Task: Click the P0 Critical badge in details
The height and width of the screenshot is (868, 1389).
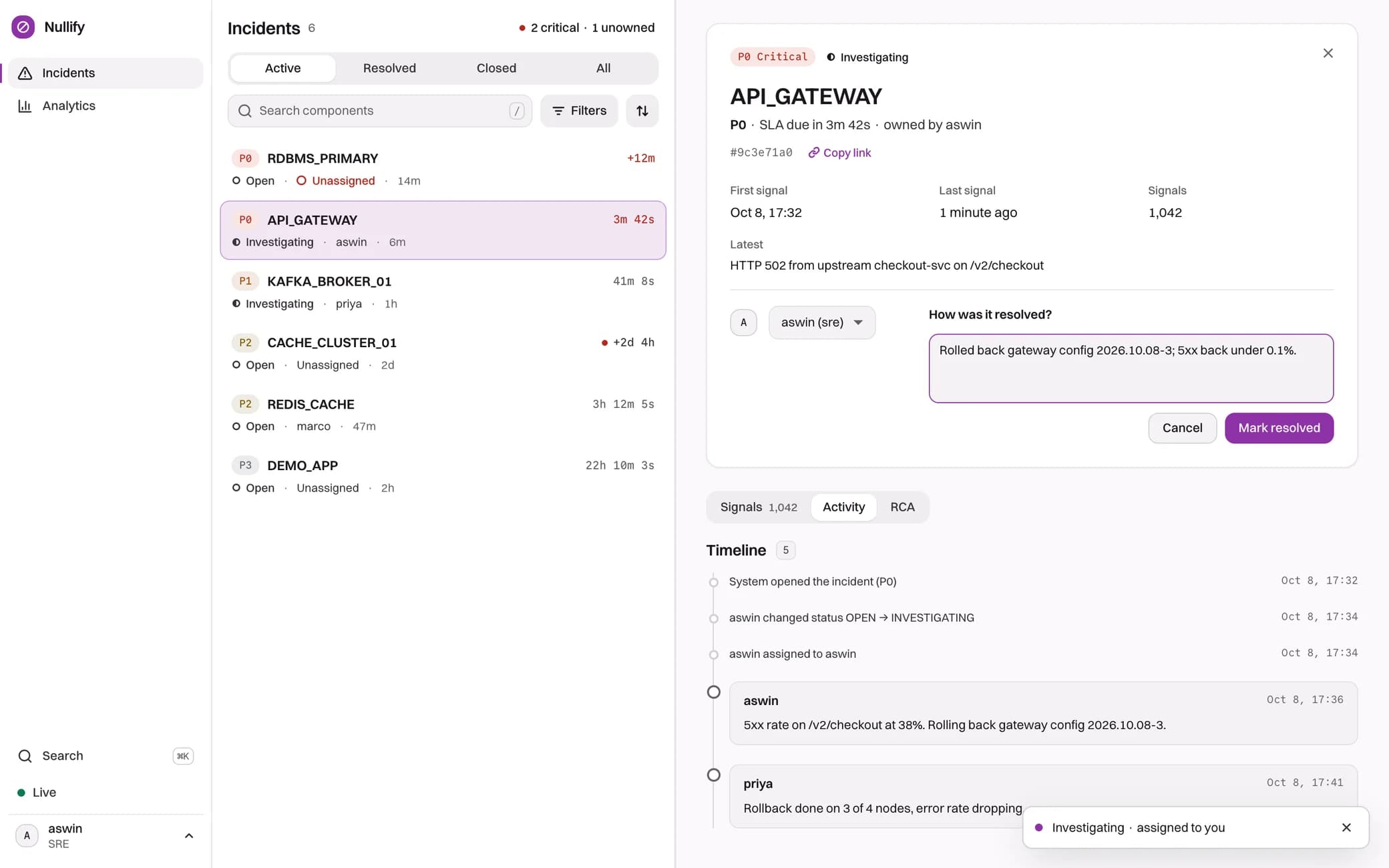Action: pos(772,57)
